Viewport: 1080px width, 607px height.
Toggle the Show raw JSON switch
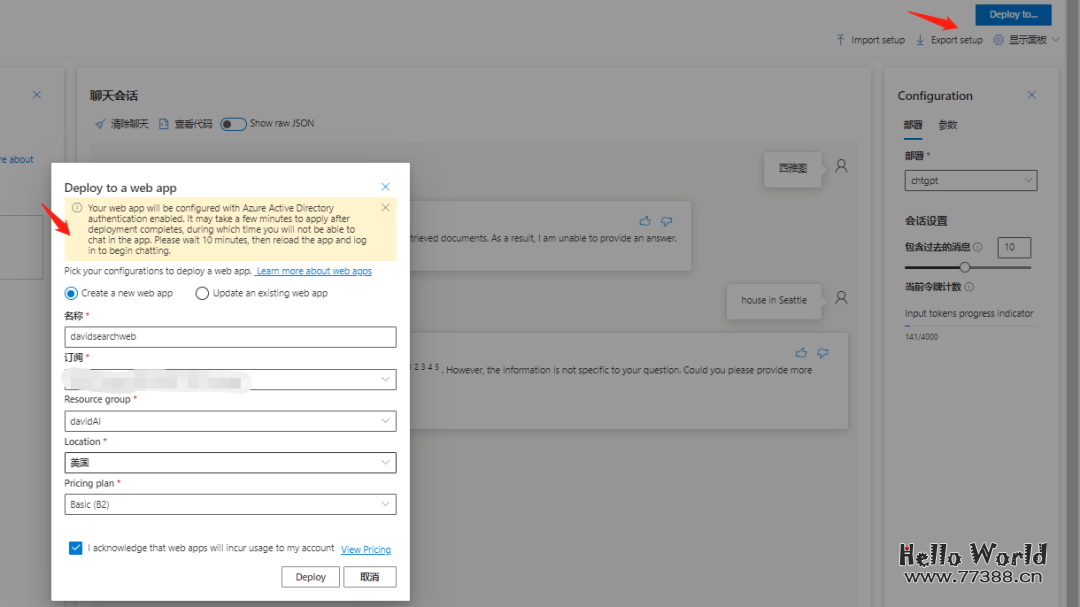pyautogui.click(x=233, y=124)
